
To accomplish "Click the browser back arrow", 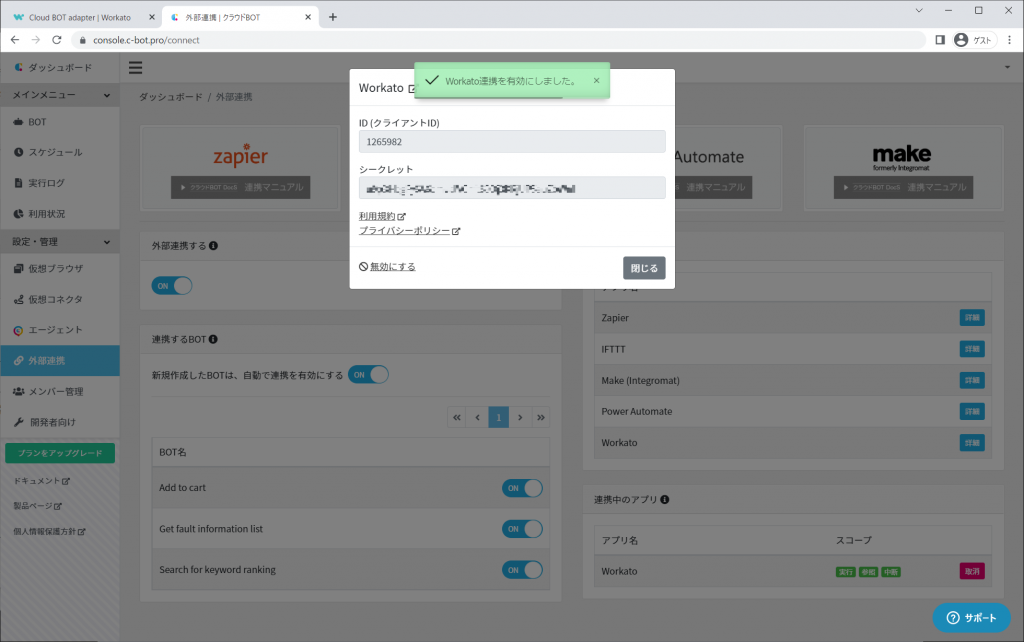I will [x=15, y=40].
